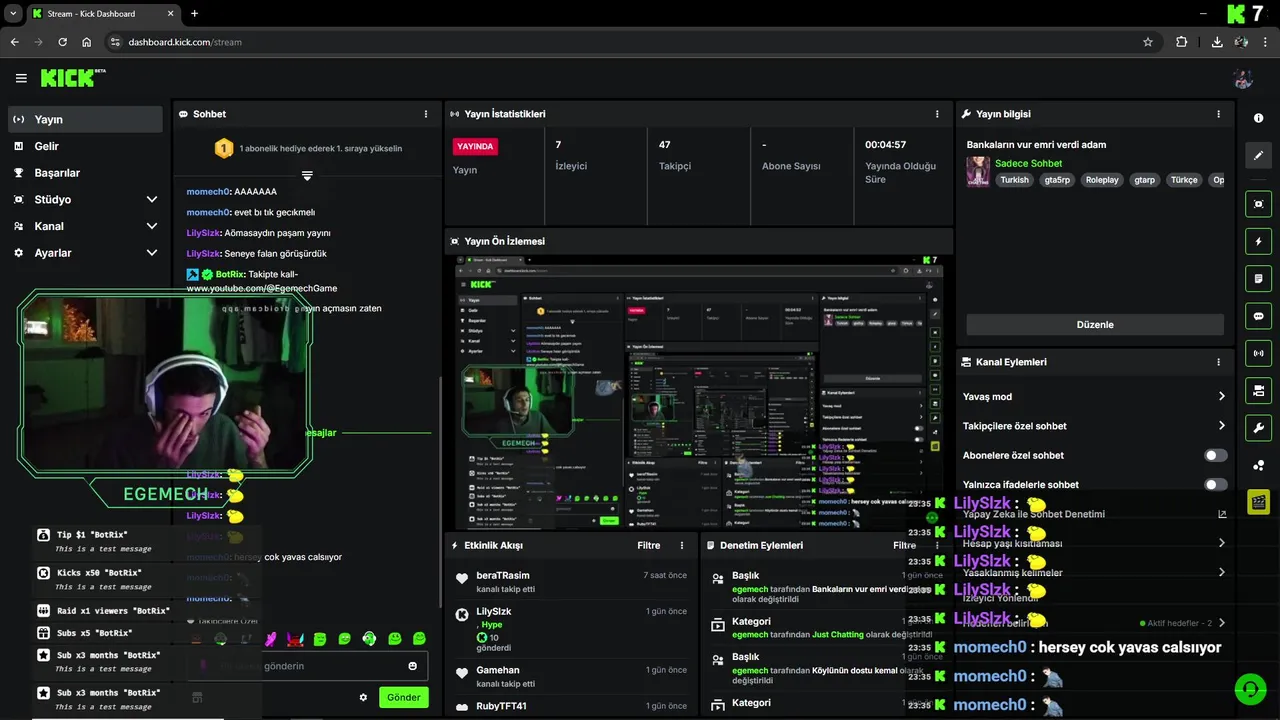Open browser downloads icon

click(x=1217, y=42)
